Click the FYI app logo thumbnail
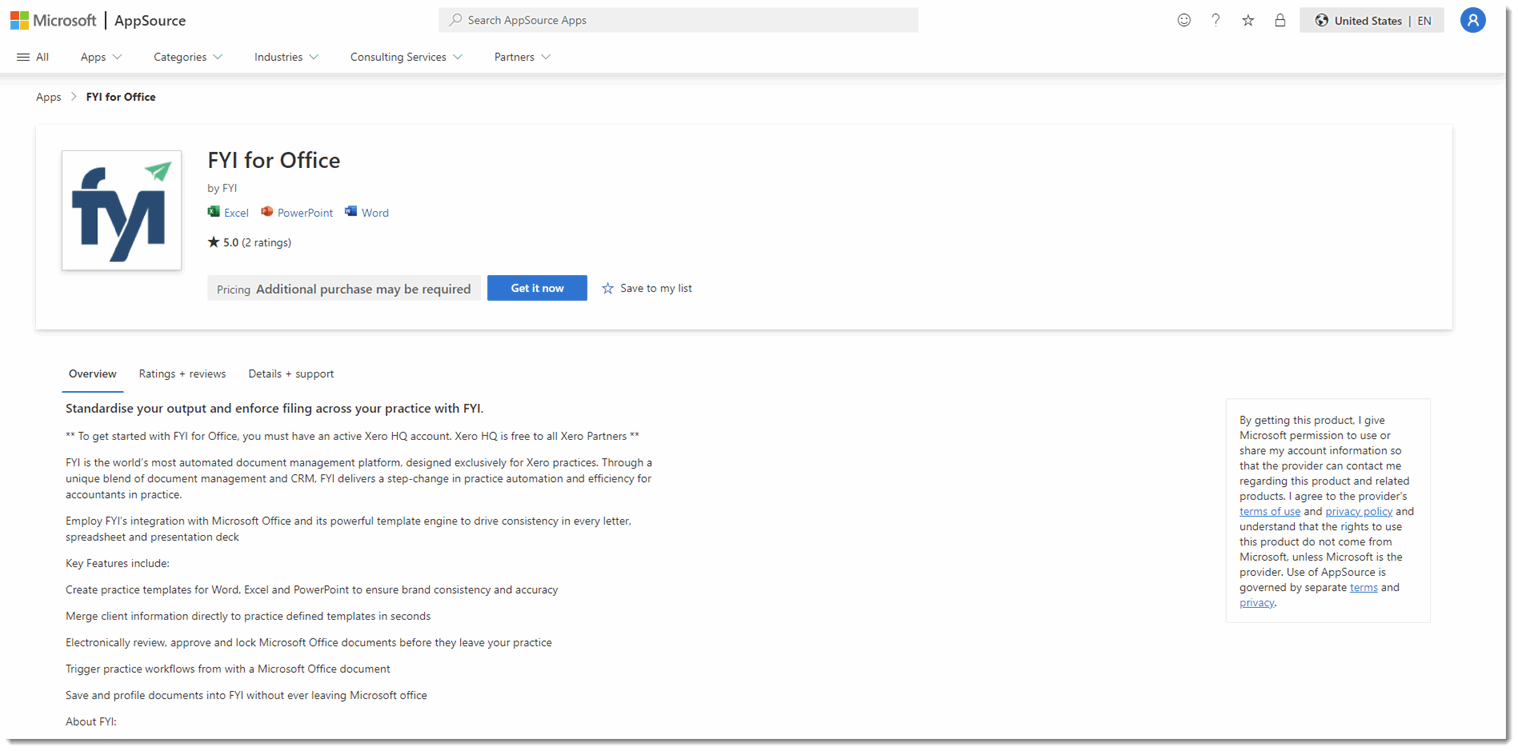This screenshot has width=1518, height=751. coord(121,210)
